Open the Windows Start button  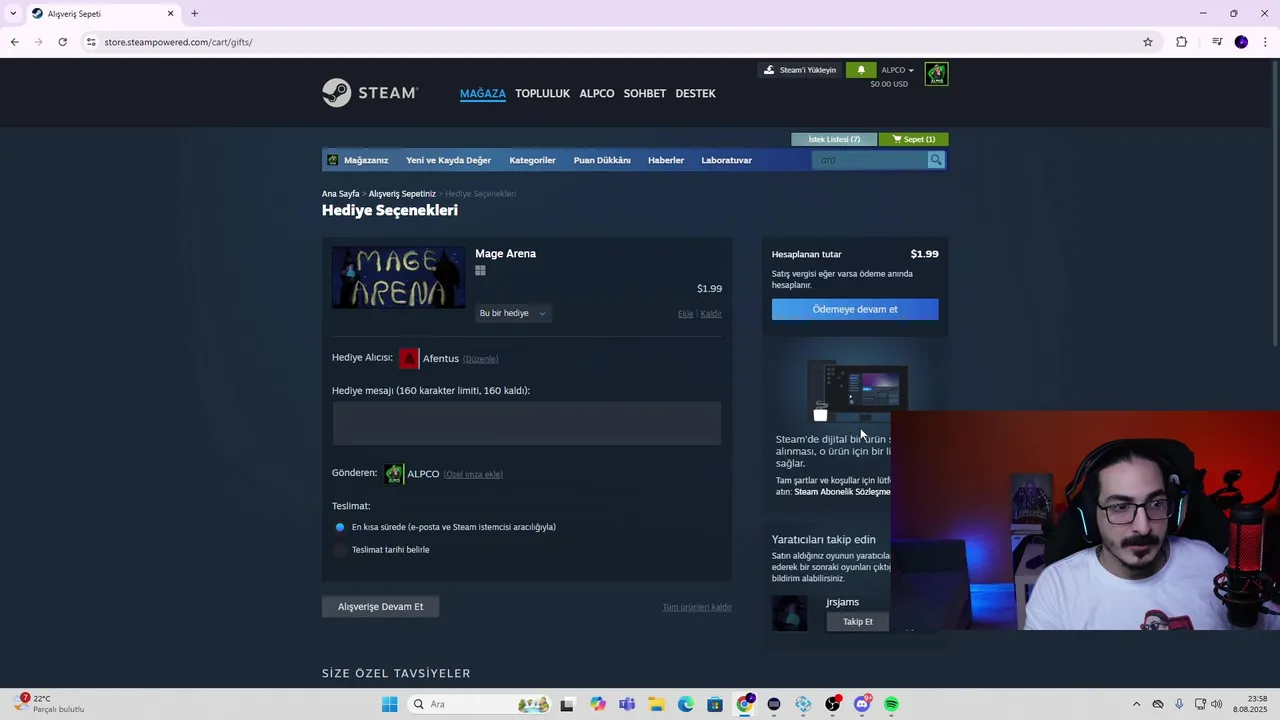tap(389, 704)
